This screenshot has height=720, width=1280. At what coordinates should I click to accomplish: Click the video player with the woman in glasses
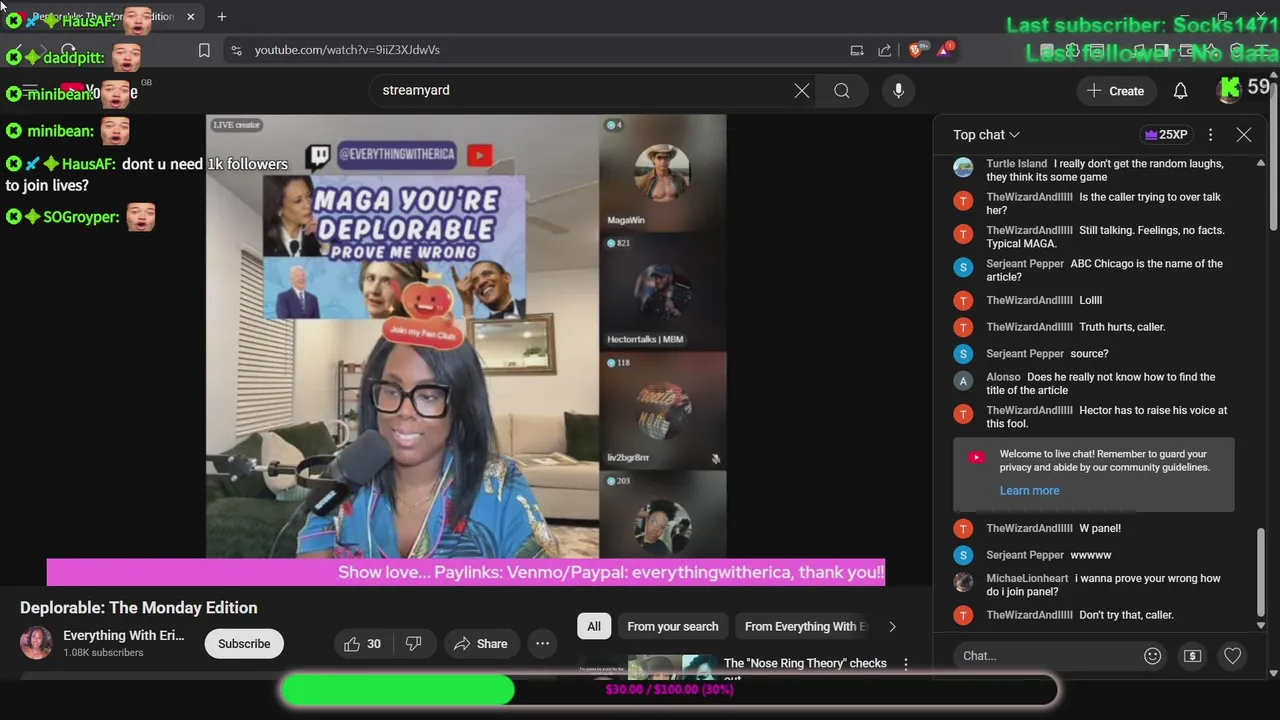[x=466, y=336]
